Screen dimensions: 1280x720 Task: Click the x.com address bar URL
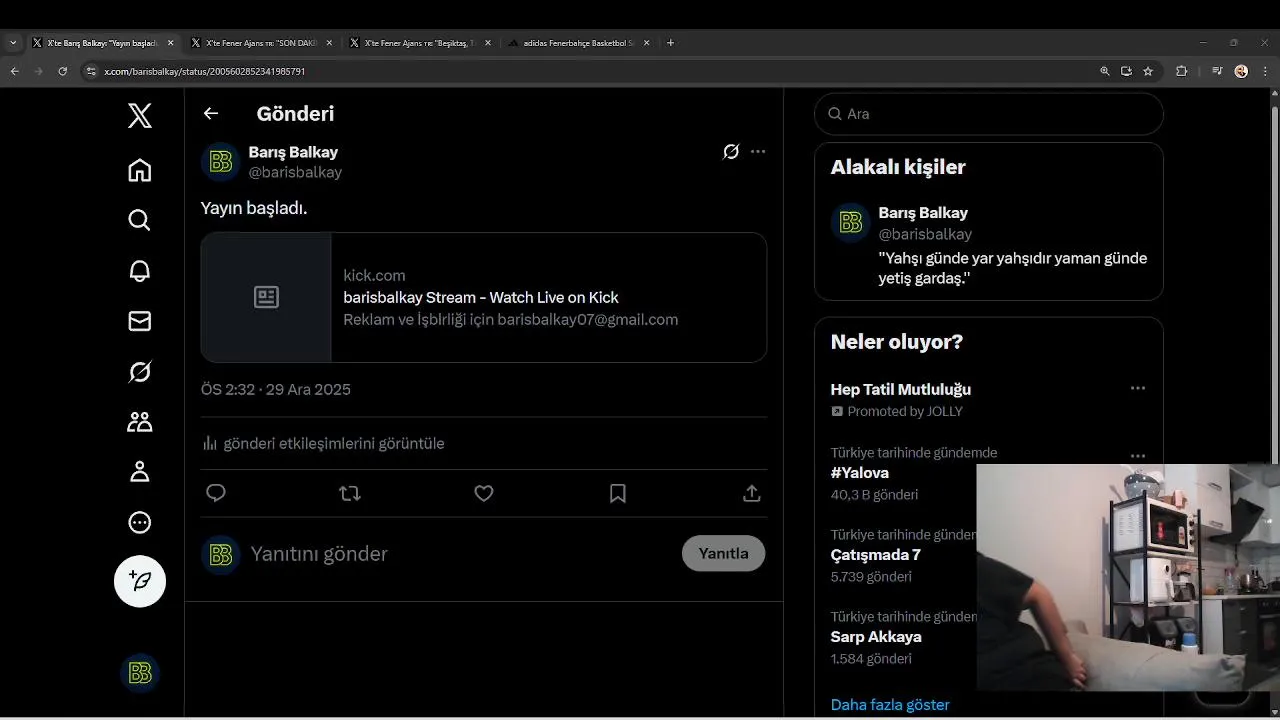[x=205, y=72]
